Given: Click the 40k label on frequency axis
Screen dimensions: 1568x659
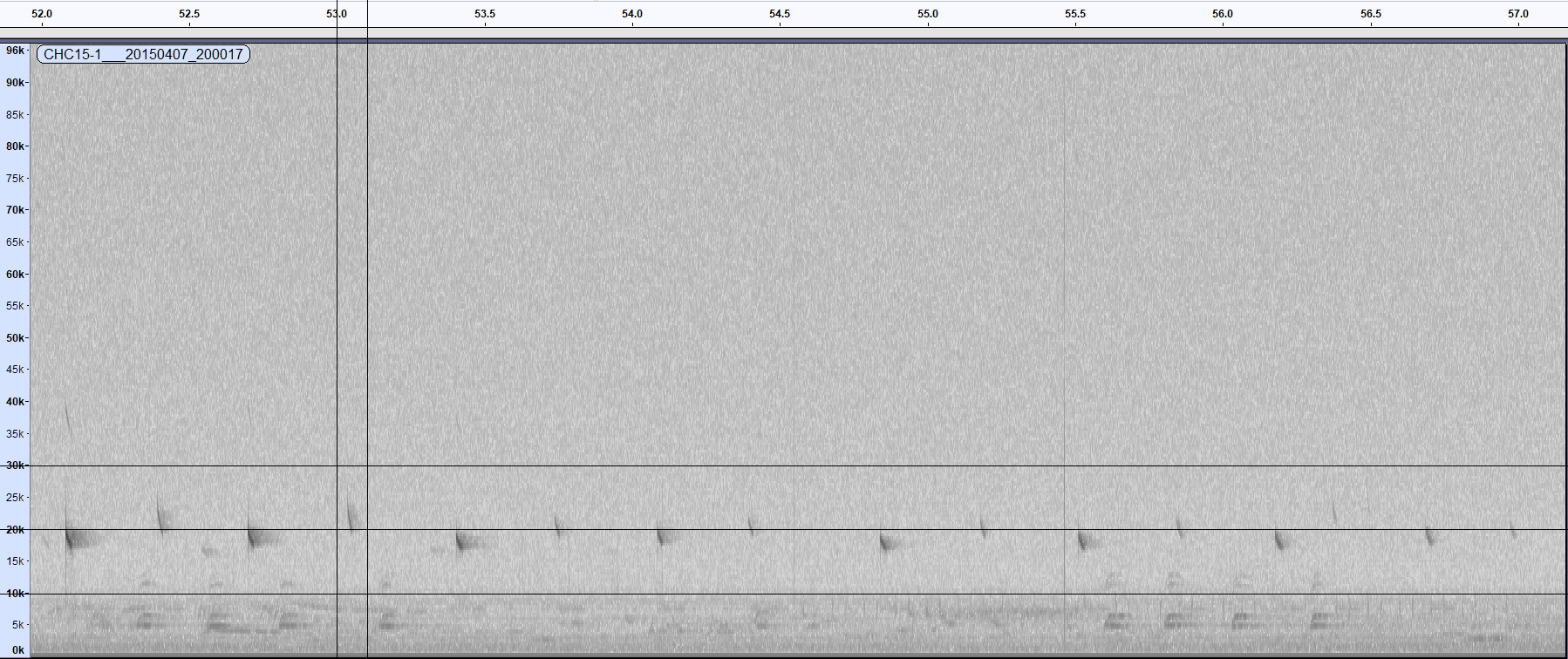Looking at the screenshot, I should pyautogui.click(x=15, y=402).
